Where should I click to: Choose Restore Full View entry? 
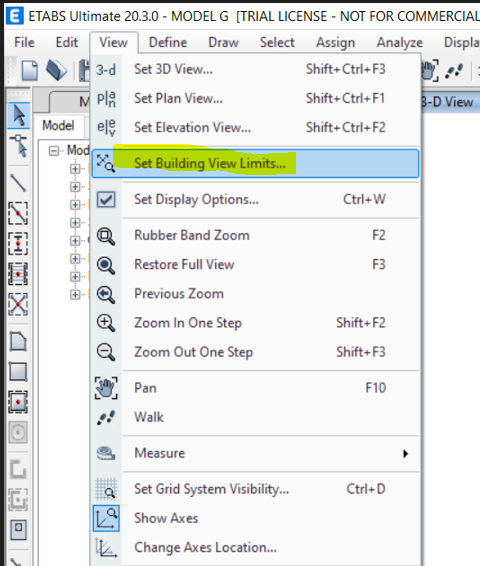tap(256, 265)
